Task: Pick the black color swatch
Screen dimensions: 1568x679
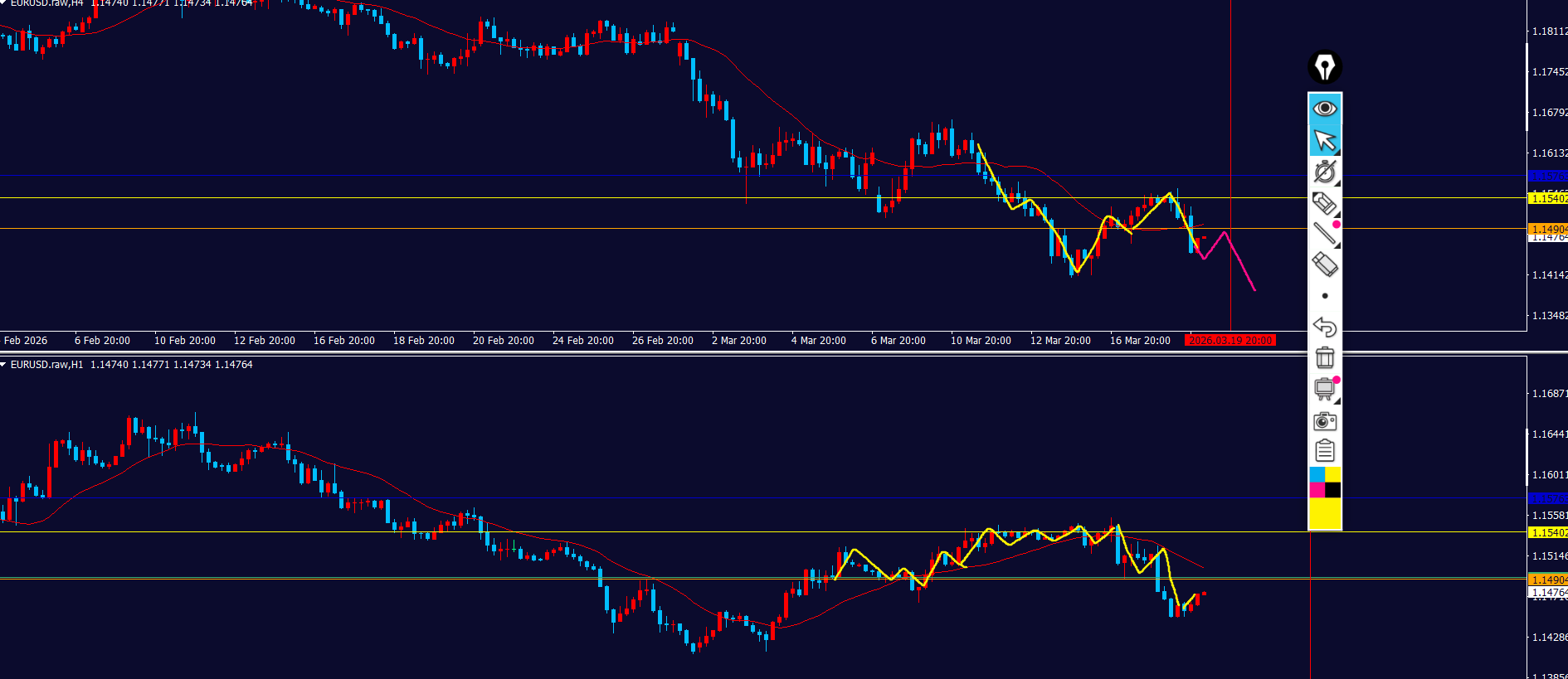Action: (x=1333, y=490)
